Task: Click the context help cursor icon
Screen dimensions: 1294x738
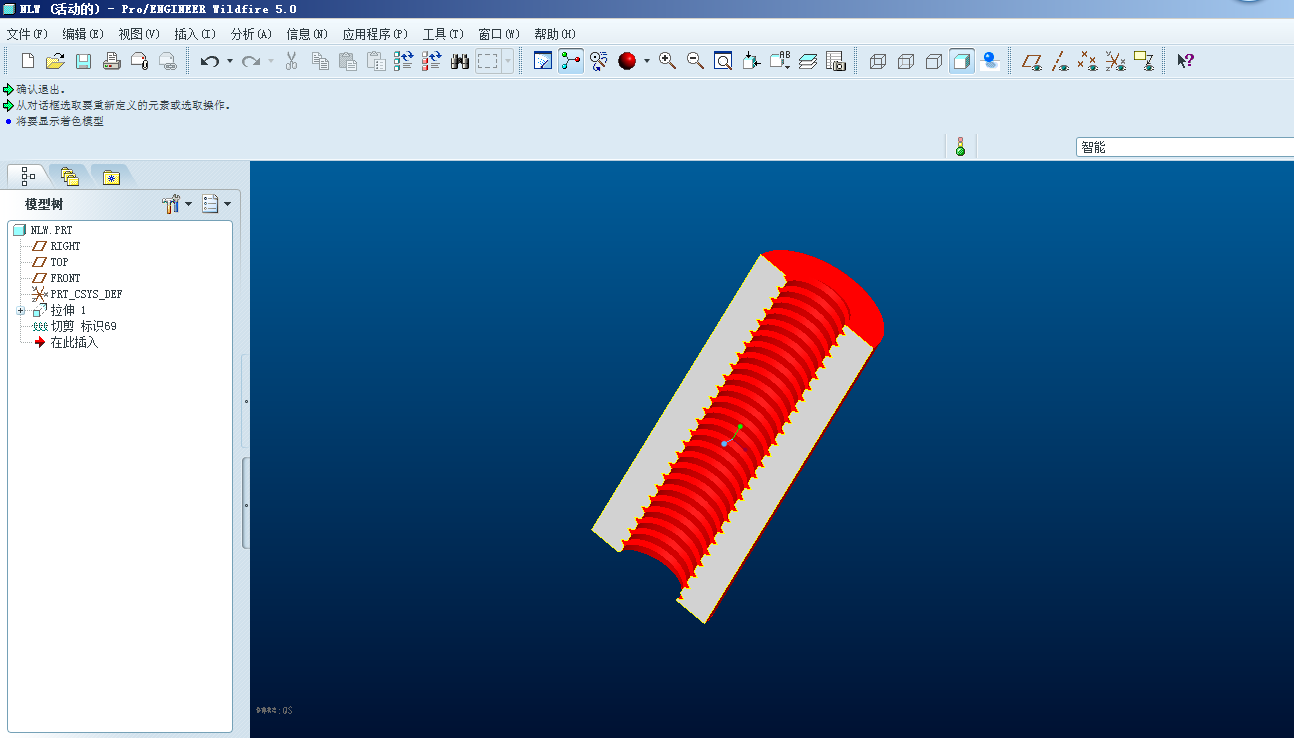Action: pos(1185,62)
